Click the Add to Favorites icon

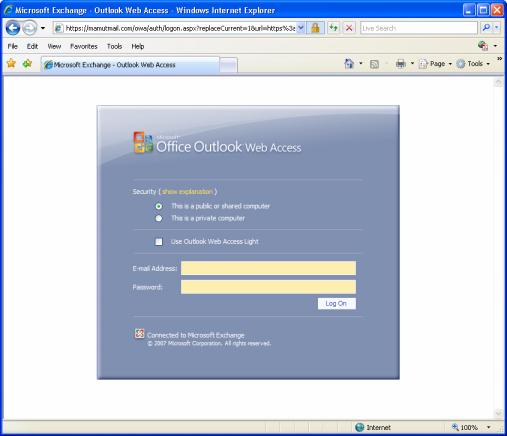27,63
